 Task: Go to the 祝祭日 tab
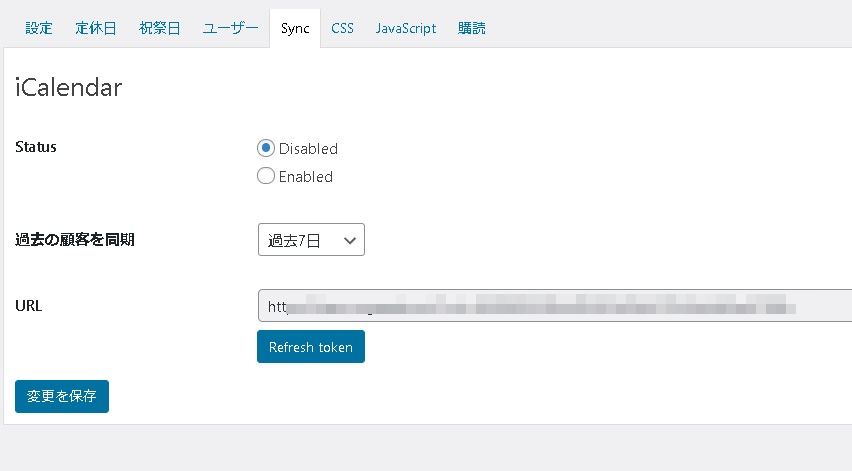tap(160, 28)
